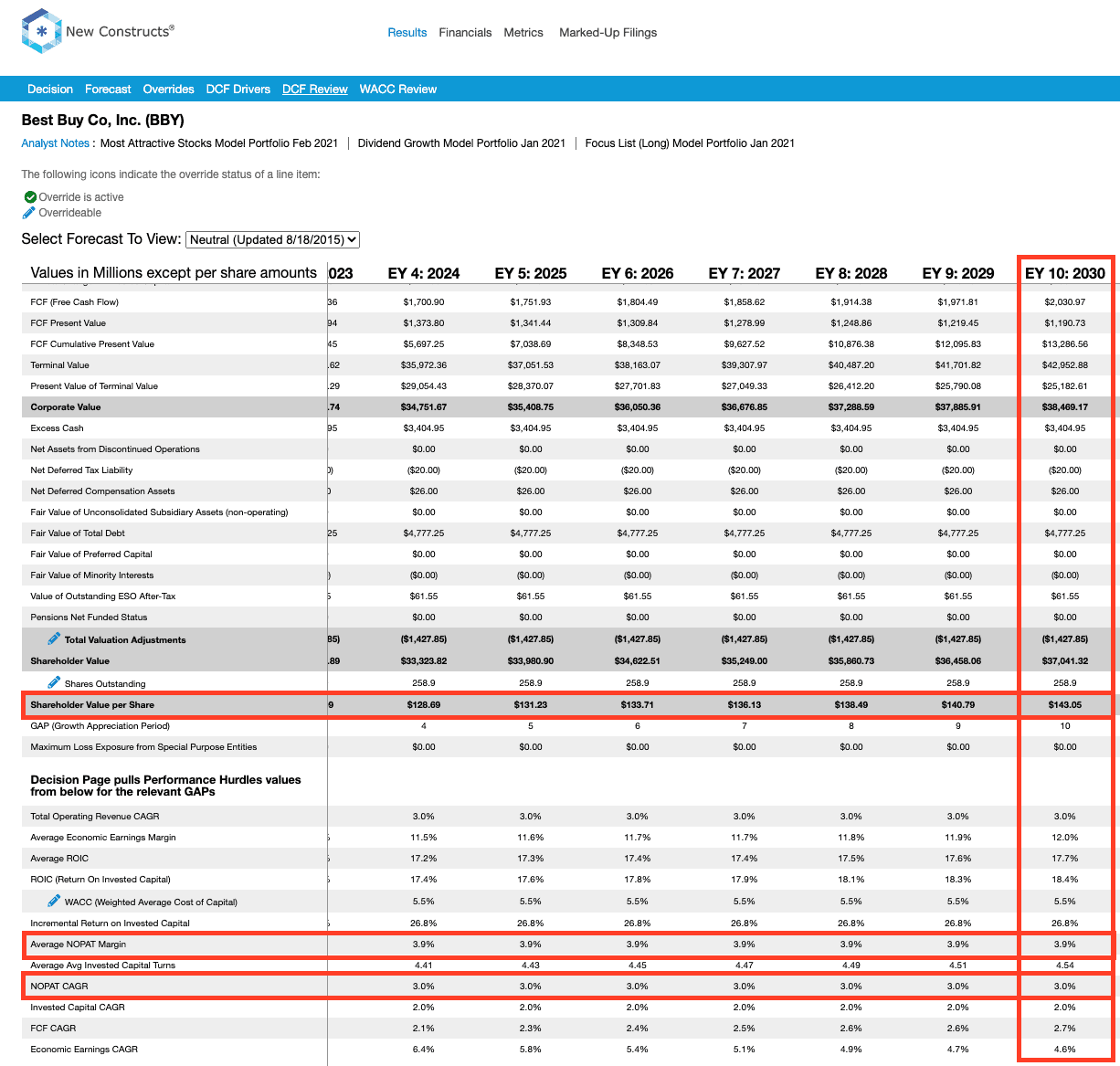Screen dimensions: 1120x1066
Task: Switch to the Decision subtab
Action: pos(50,89)
